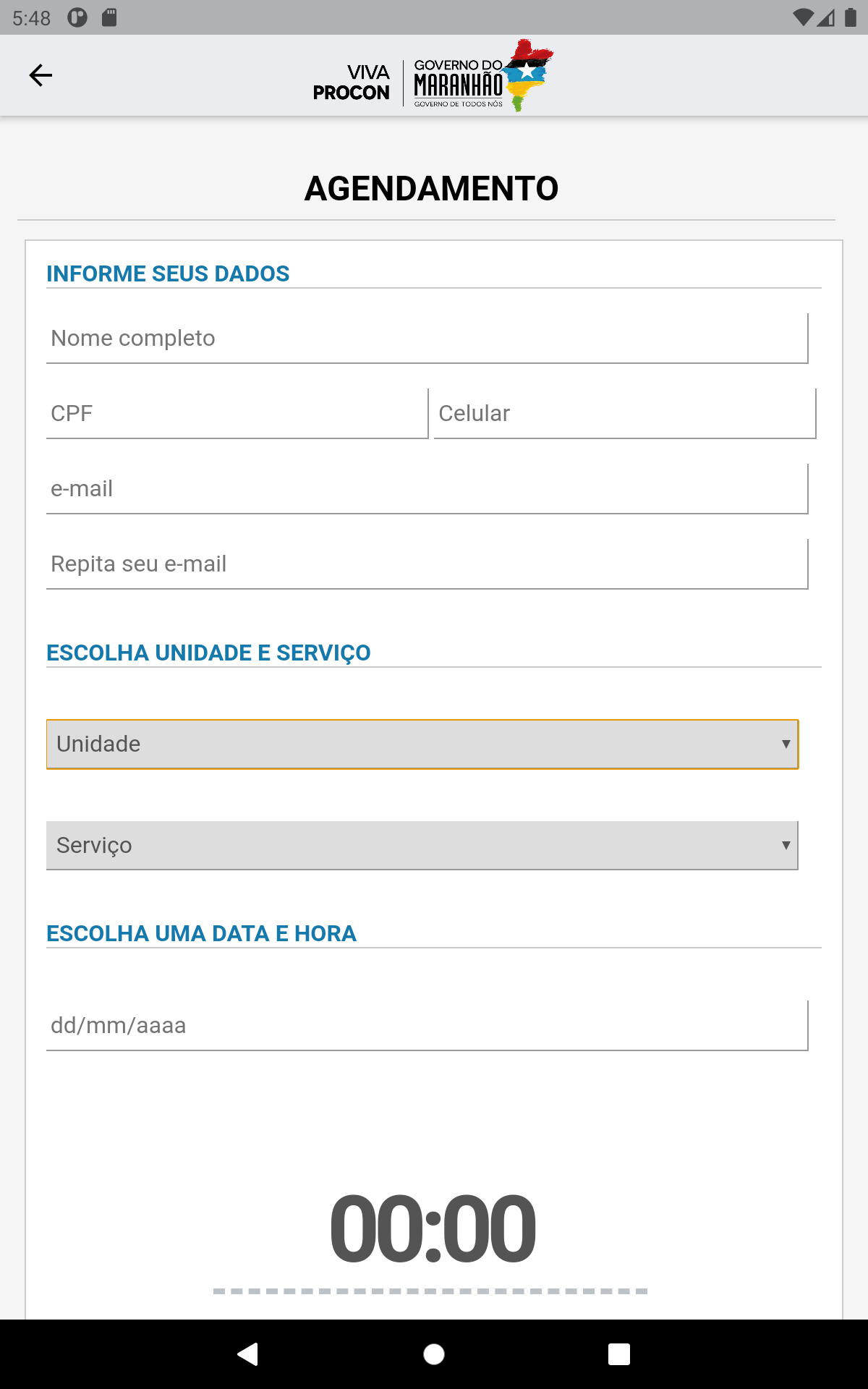Focus the e-mail field

[427, 489]
